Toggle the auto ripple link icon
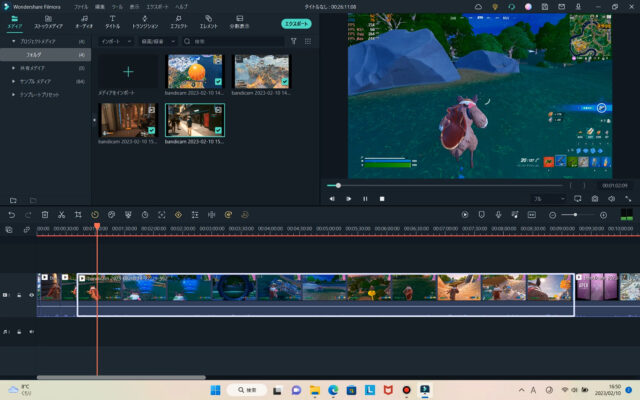 point(27,230)
